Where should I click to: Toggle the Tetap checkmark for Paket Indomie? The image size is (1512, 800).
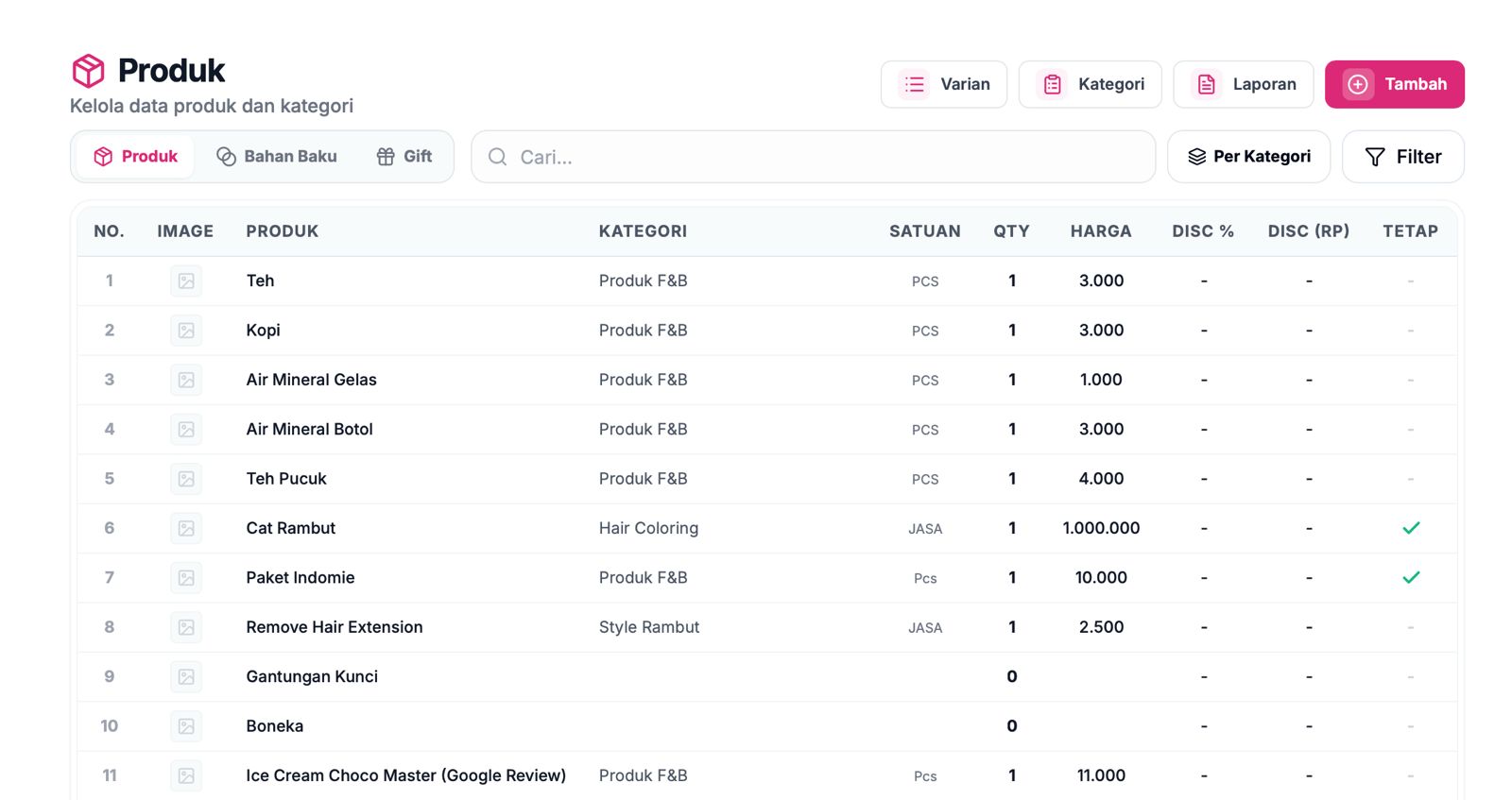[1411, 577]
